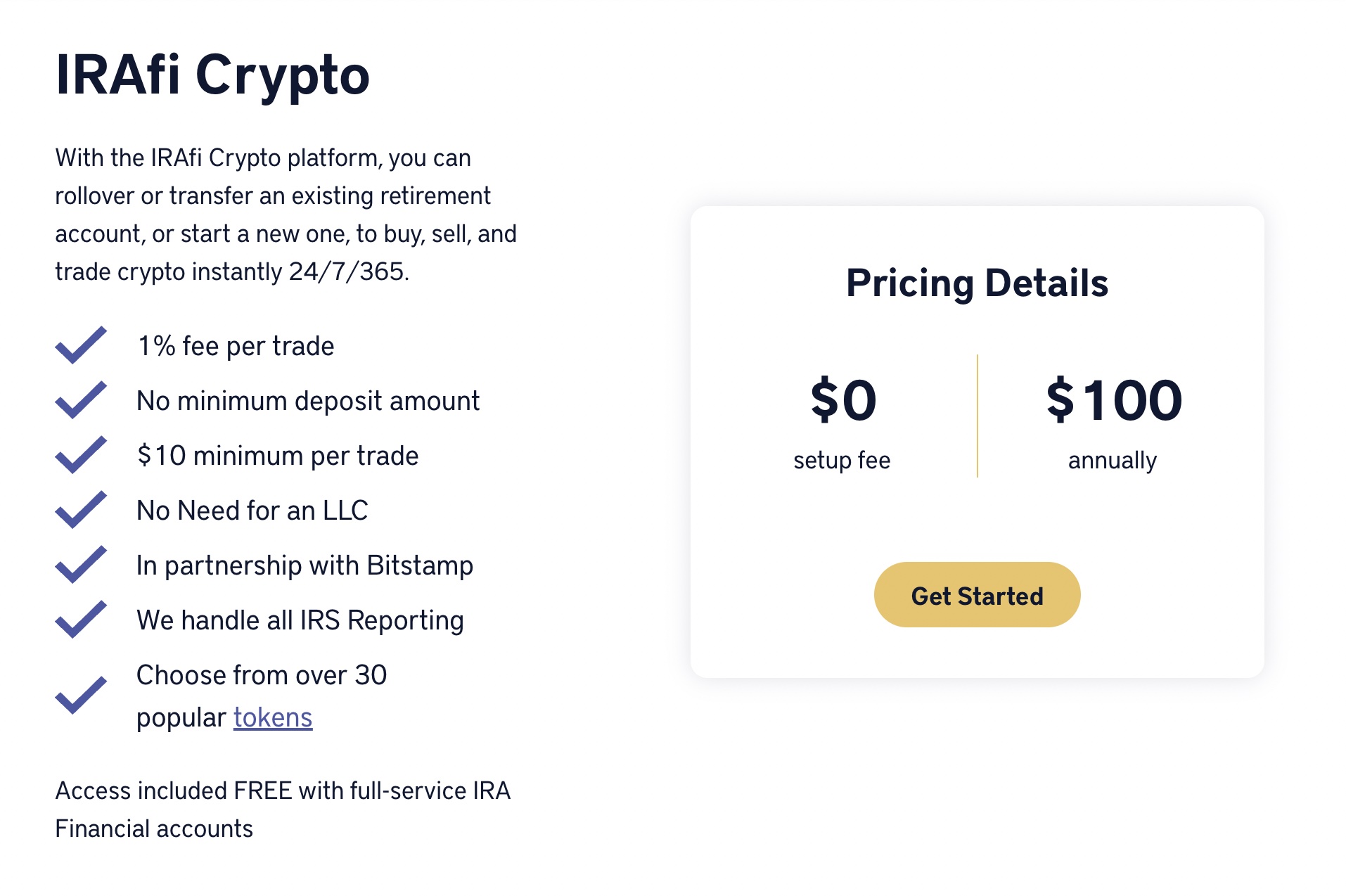Open the tokens hyperlink
This screenshot has height=896, width=1346.
coord(273,717)
